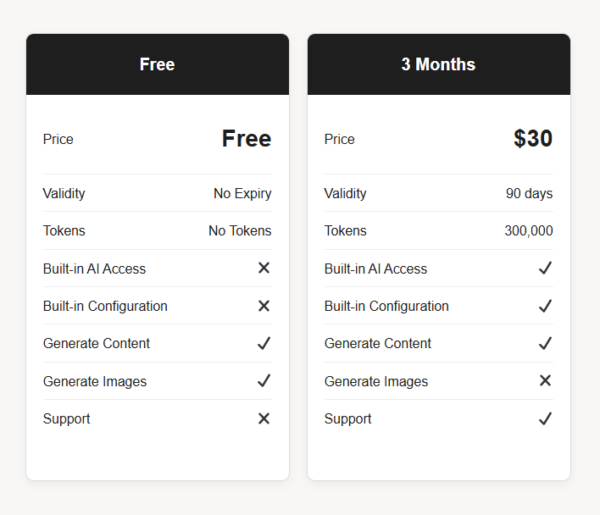
Task: Click the cross icon for Free Built-in AI Access
Action: pos(264,268)
